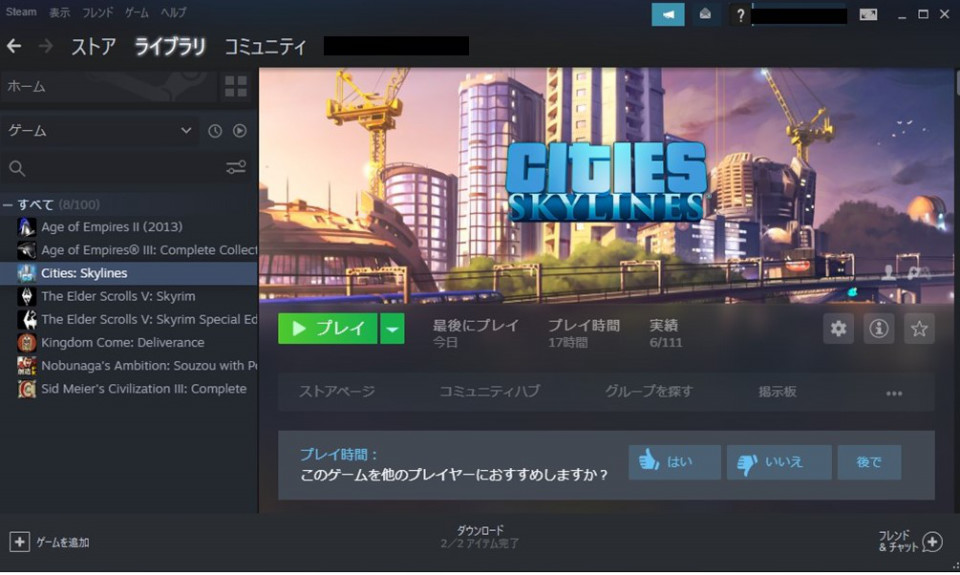
Task: Start the game with the プレイ button
Action: coord(328,329)
